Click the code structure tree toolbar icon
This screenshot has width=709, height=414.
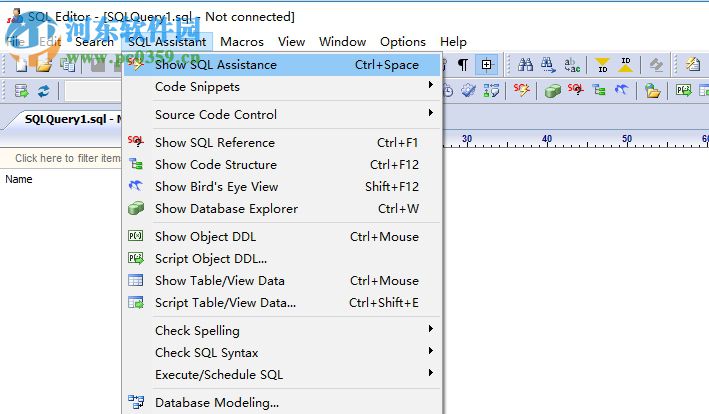[599, 90]
